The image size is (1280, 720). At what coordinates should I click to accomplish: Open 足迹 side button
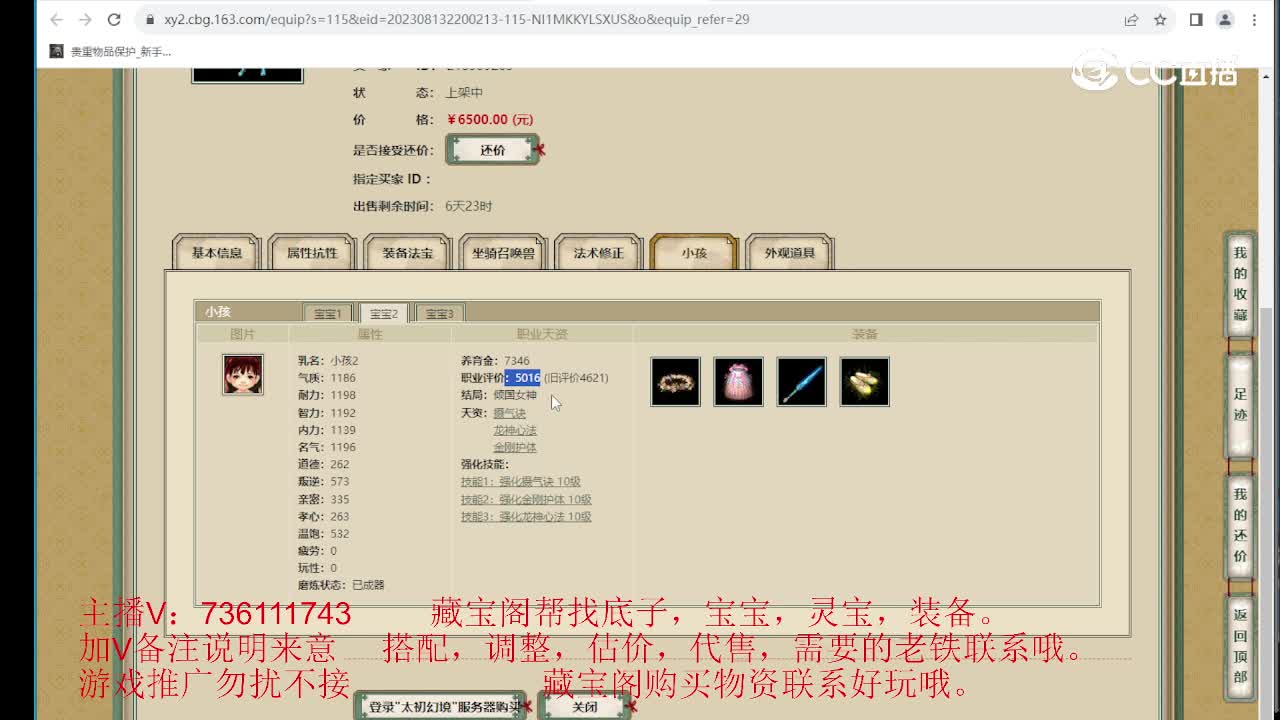point(1240,406)
